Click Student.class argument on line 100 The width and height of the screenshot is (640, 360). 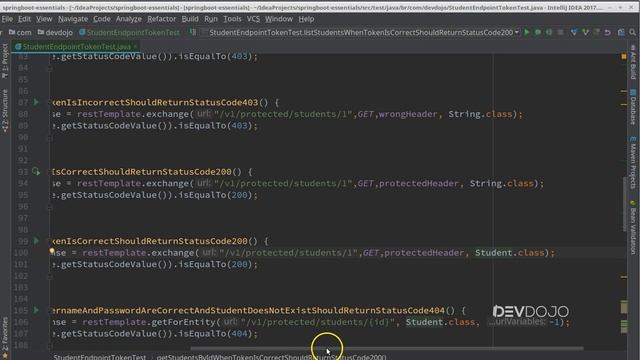[510, 253]
